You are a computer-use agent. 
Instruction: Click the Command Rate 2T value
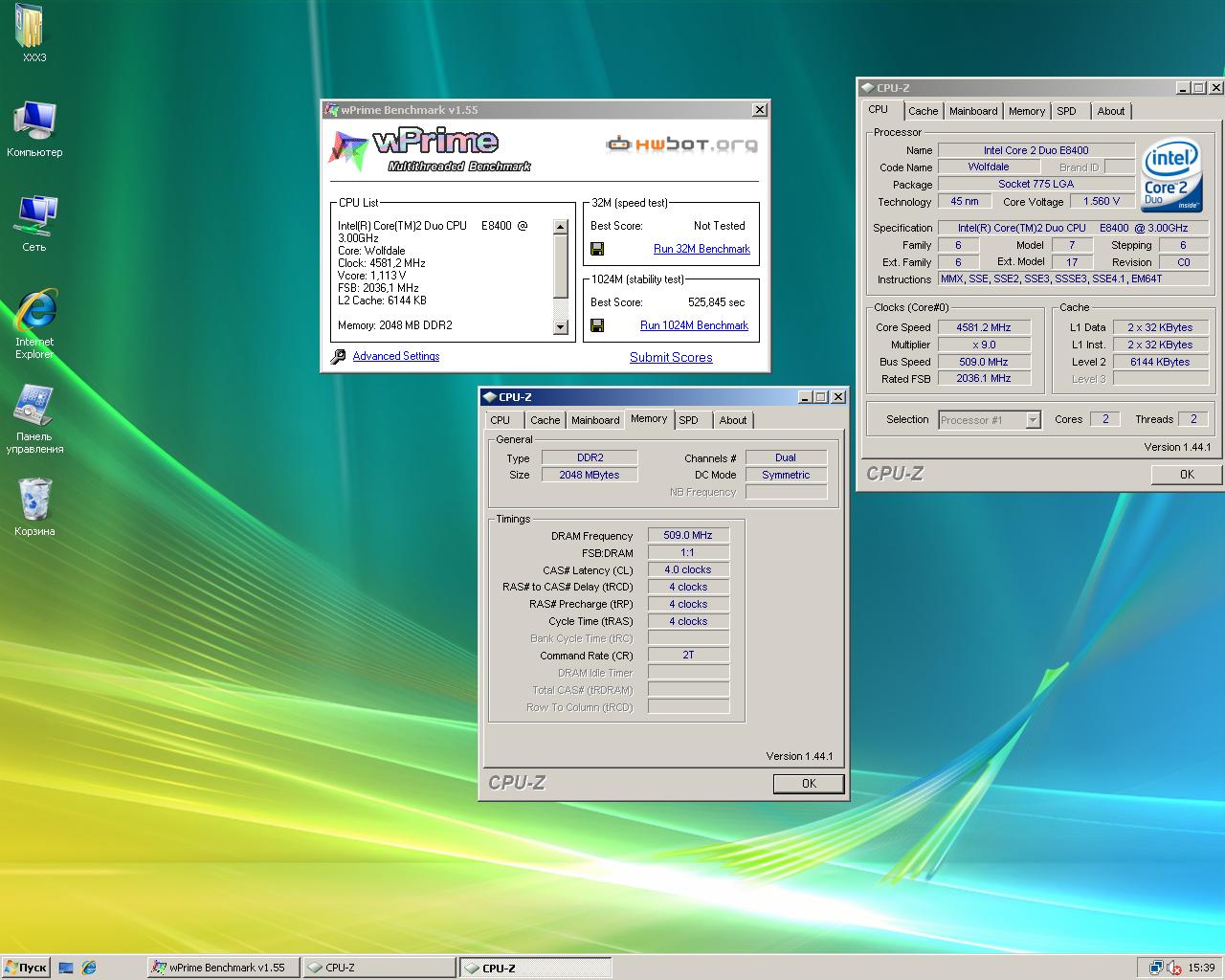pos(688,656)
